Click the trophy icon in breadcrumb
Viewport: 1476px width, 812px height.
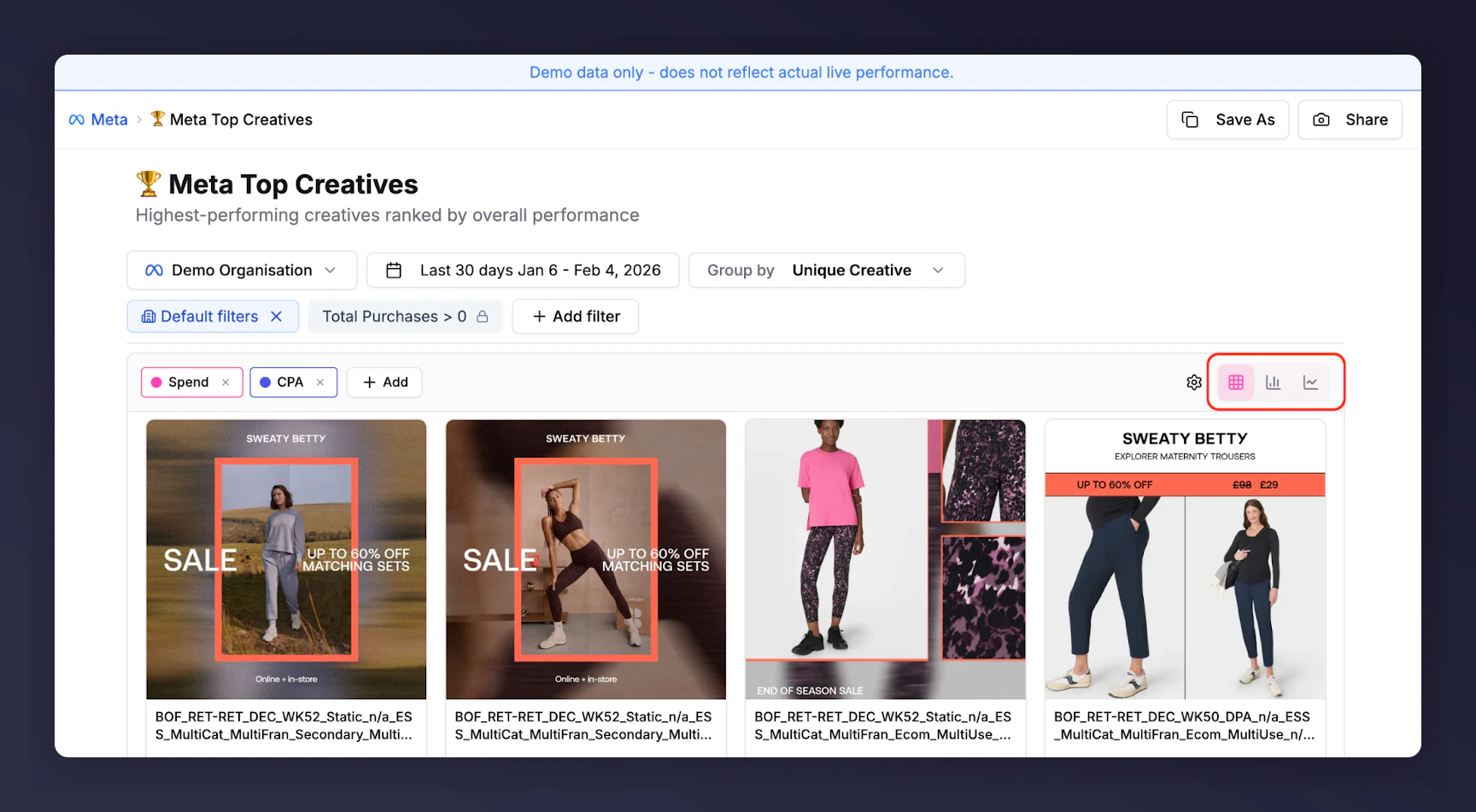click(158, 119)
